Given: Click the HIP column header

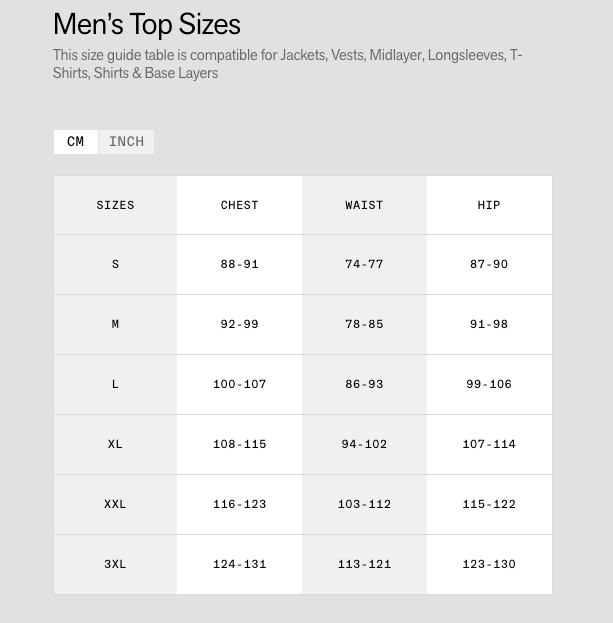Looking at the screenshot, I should (x=489, y=205).
